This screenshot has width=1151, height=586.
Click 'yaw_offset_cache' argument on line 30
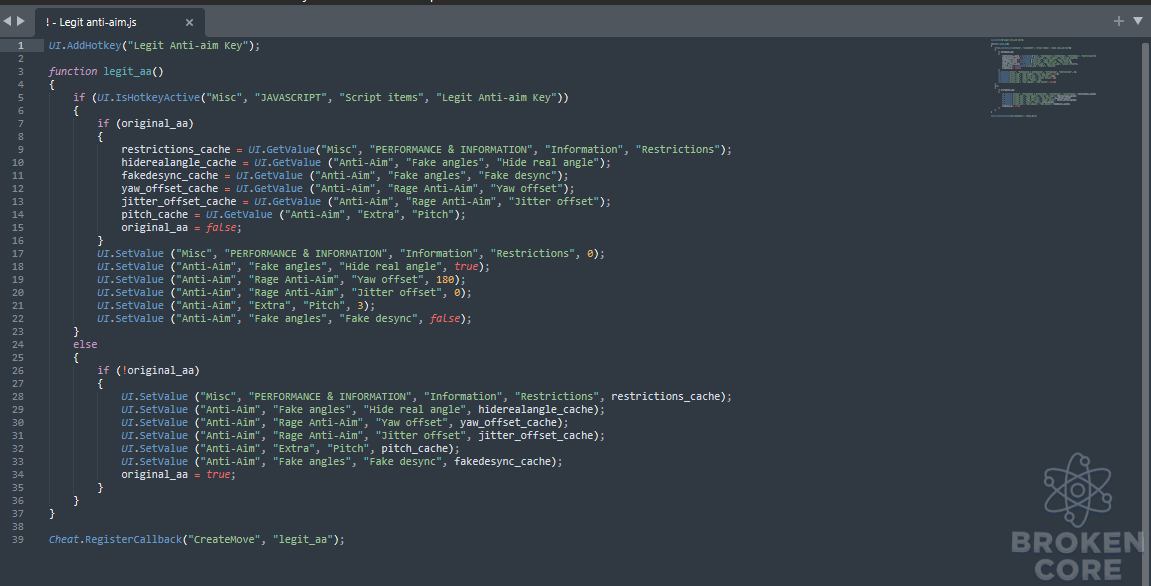click(508, 423)
